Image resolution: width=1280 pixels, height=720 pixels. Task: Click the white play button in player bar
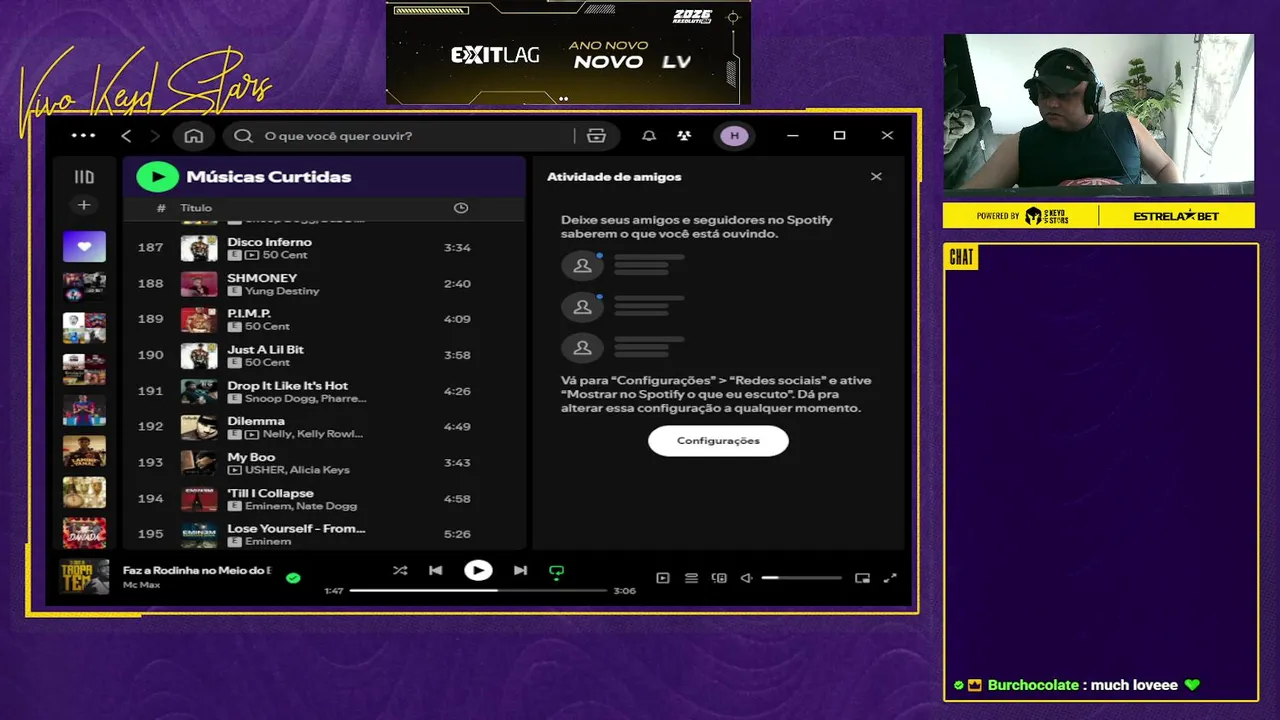click(x=478, y=571)
